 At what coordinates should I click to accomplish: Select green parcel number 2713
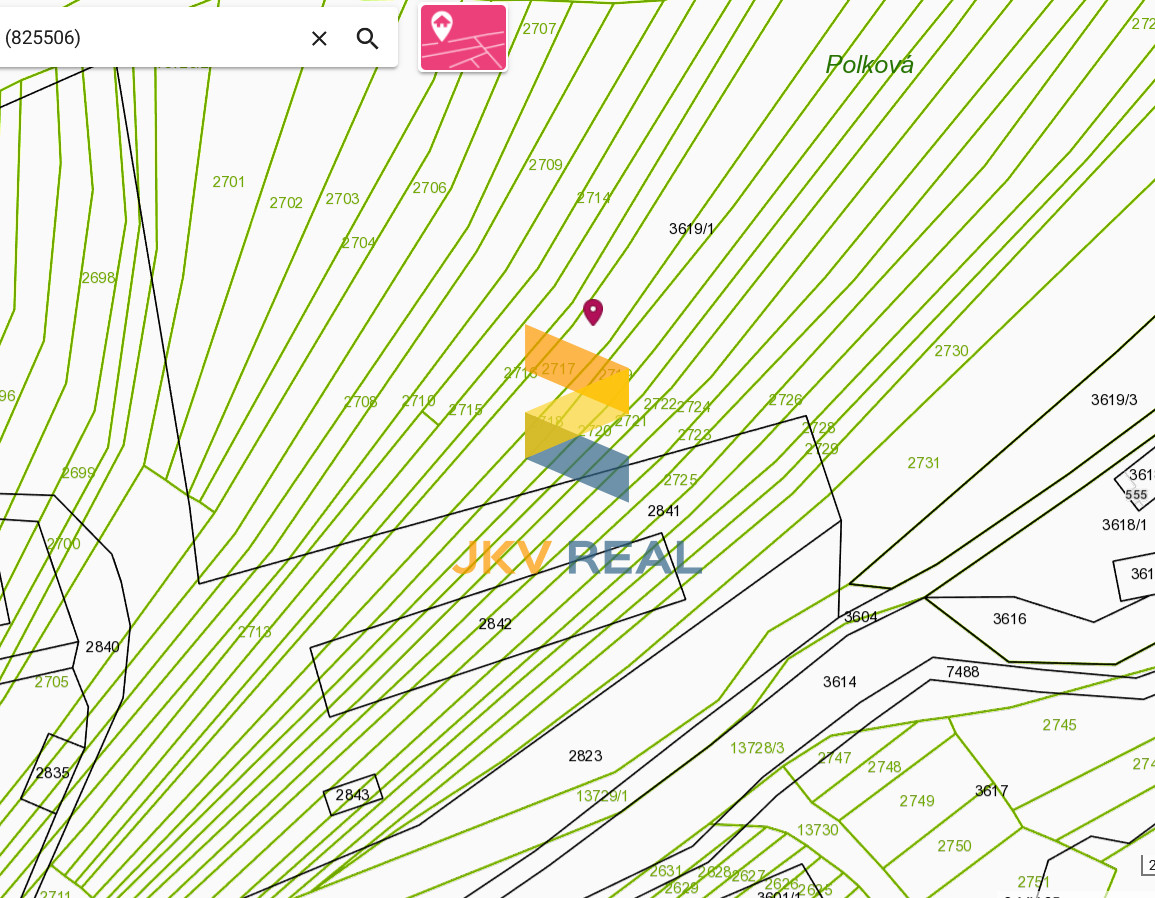pos(255,632)
